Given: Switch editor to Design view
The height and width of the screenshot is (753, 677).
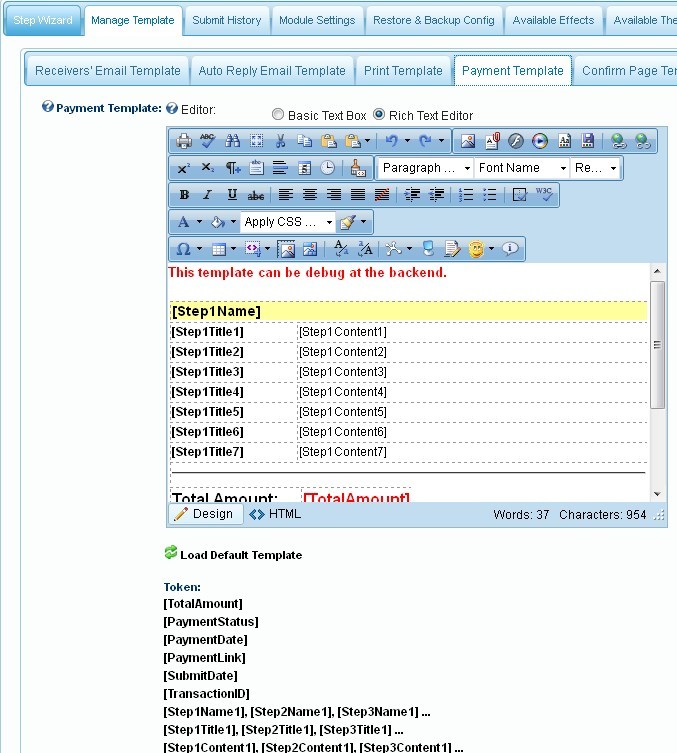Looking at the screenshot, I should point(206,514).
